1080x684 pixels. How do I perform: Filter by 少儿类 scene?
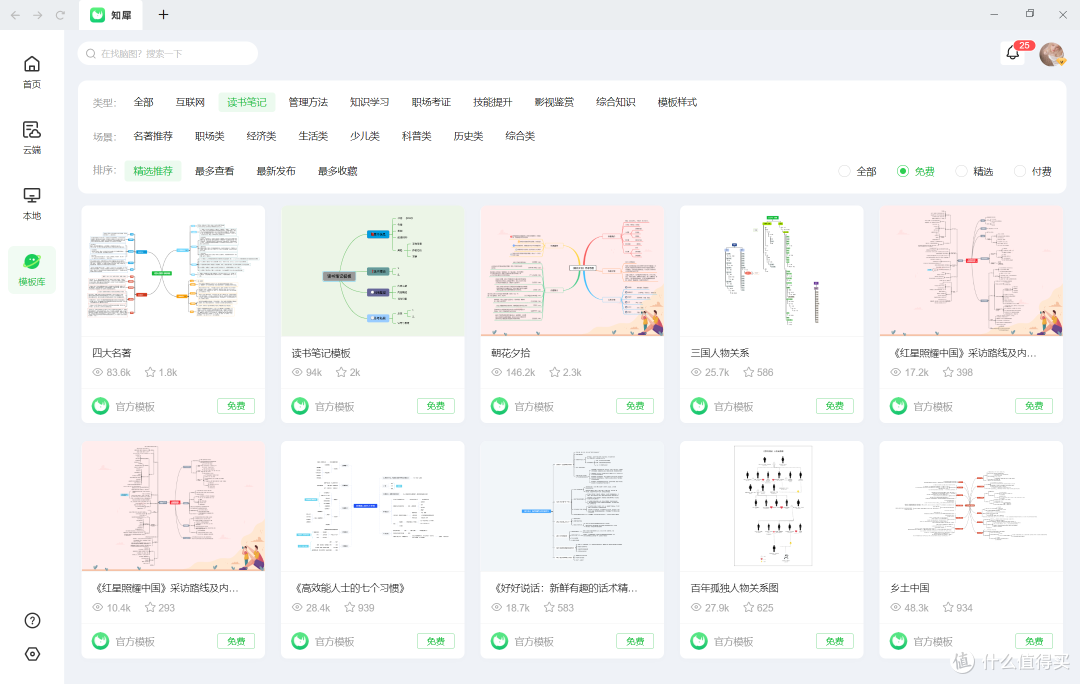pos(365,136)
